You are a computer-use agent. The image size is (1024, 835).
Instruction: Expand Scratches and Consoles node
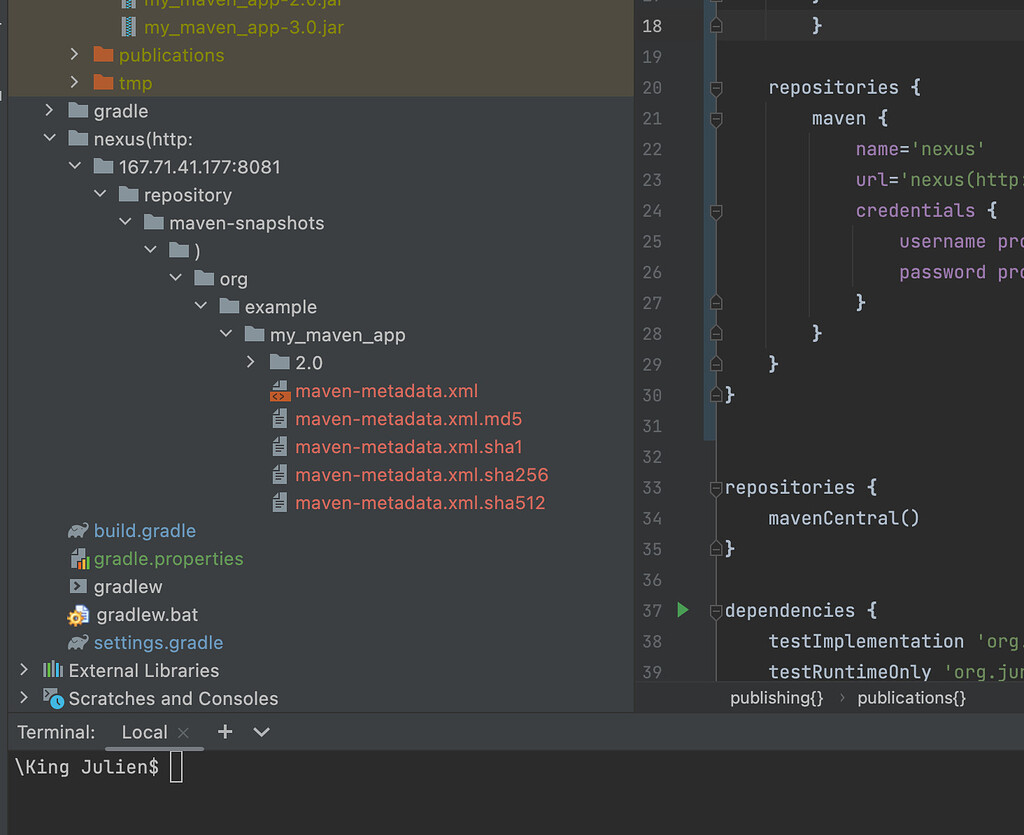24,698
